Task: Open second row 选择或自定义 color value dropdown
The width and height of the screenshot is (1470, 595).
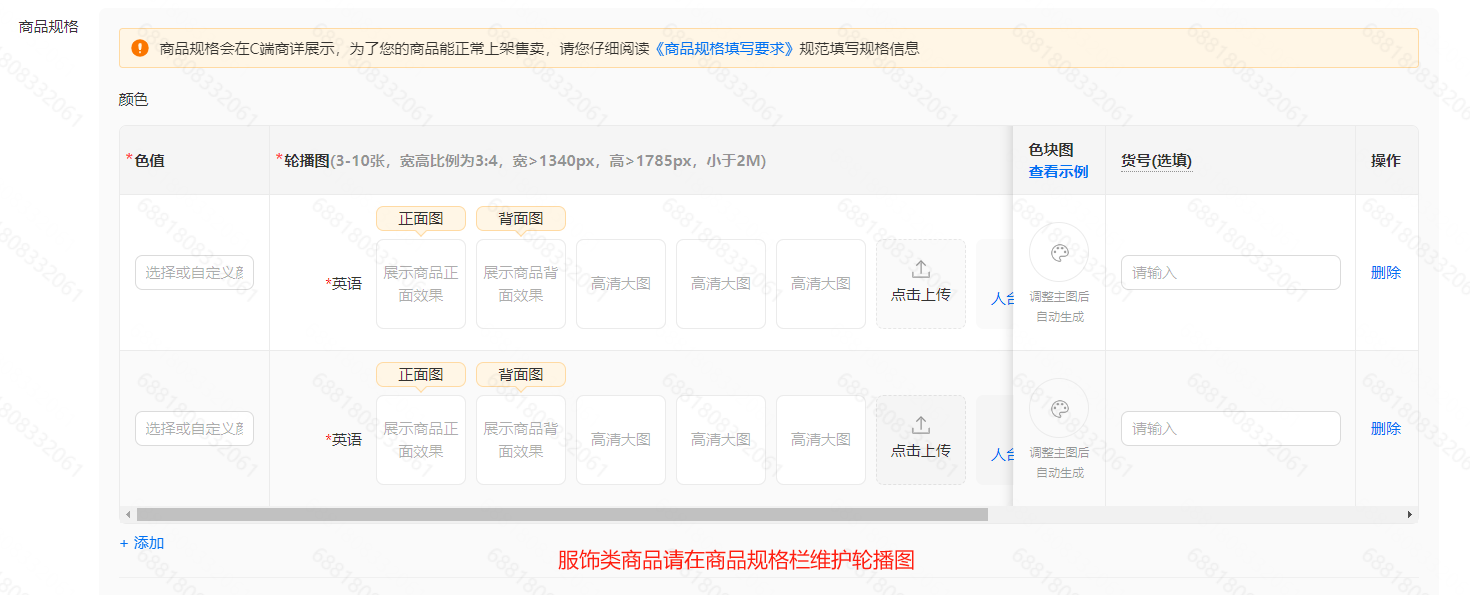Action: [x=194, y=428]
